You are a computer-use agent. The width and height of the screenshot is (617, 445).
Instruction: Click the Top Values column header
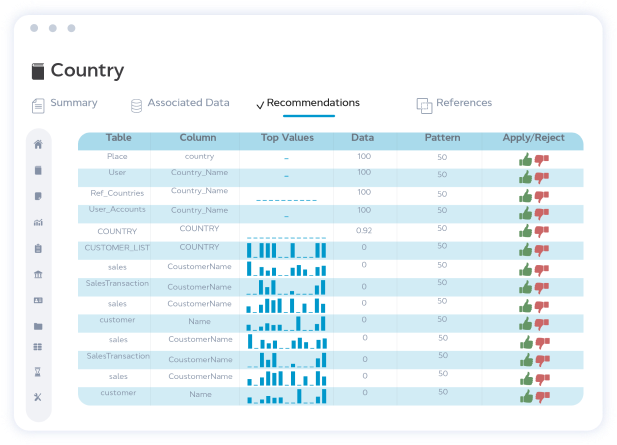coord(287,137)
